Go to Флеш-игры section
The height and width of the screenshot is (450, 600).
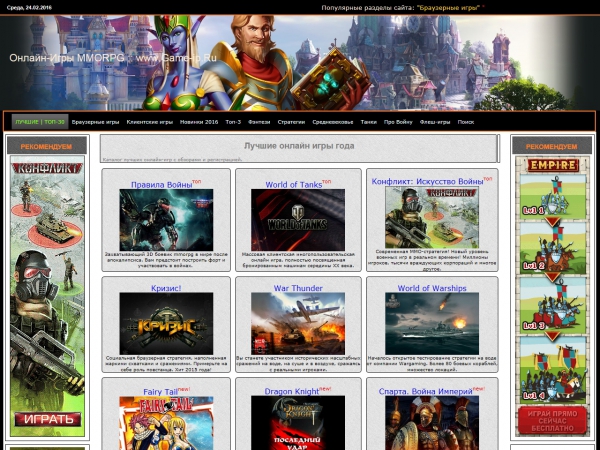pos(435,122)
